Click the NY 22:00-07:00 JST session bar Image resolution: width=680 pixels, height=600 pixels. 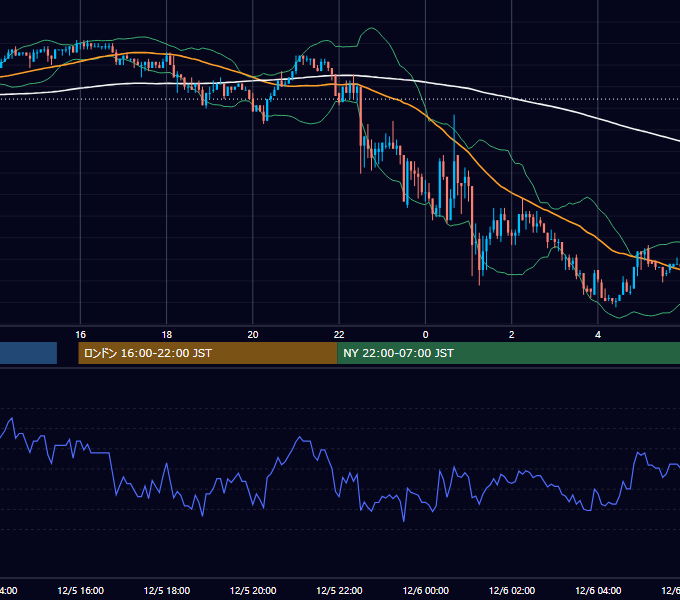click(x=509, y=353)
